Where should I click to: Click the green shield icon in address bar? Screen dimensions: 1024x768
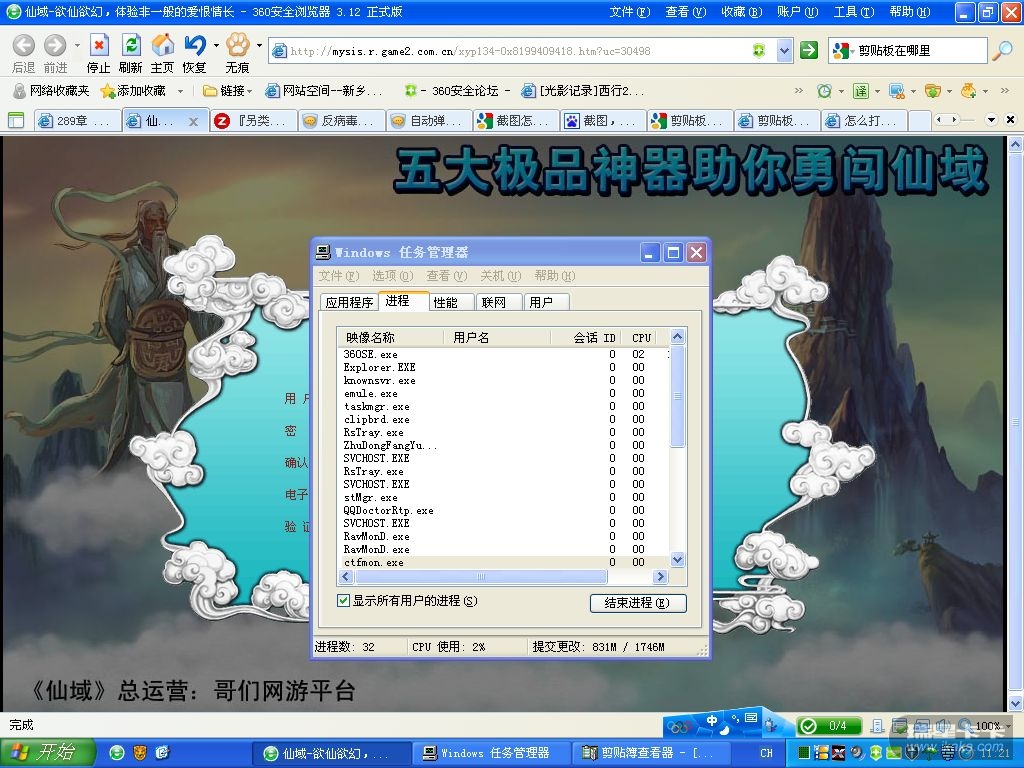pos(759,50)
